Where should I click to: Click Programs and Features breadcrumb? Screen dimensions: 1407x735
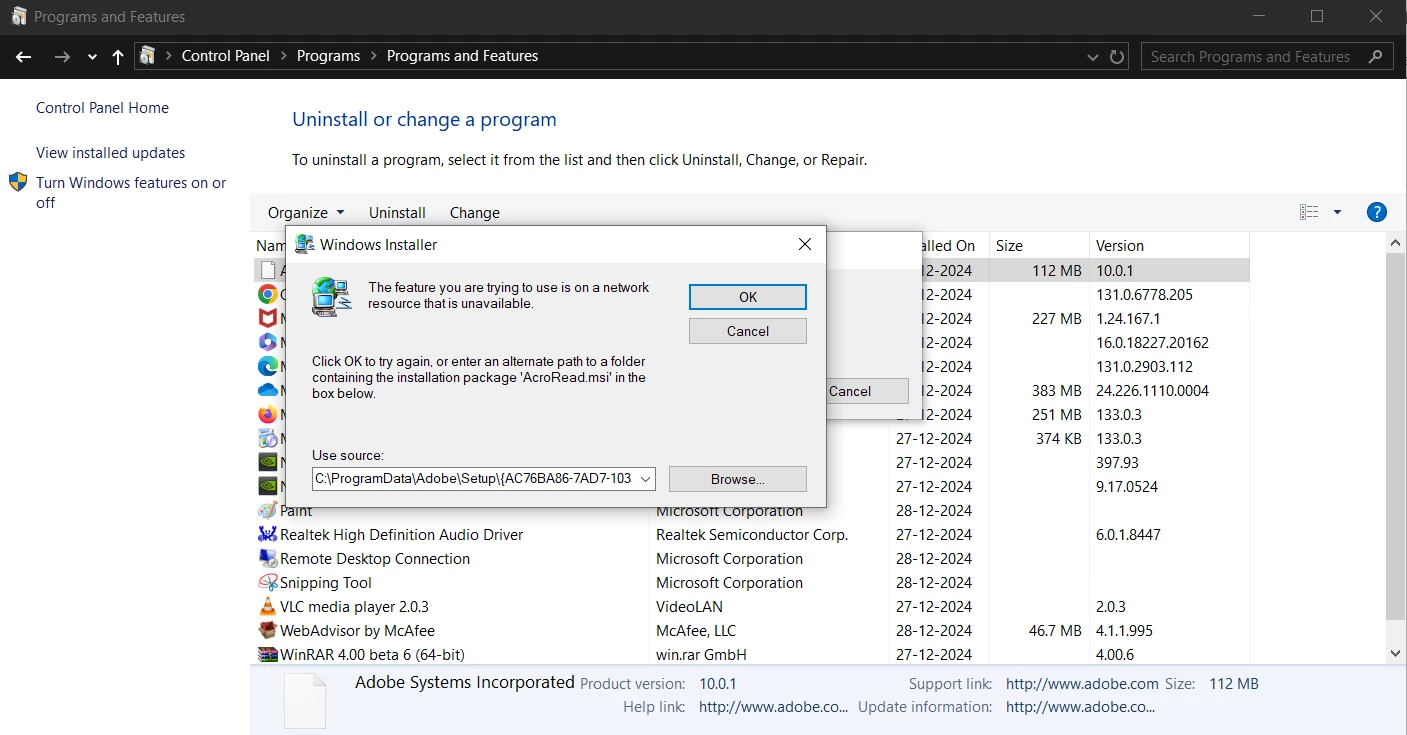462,56
